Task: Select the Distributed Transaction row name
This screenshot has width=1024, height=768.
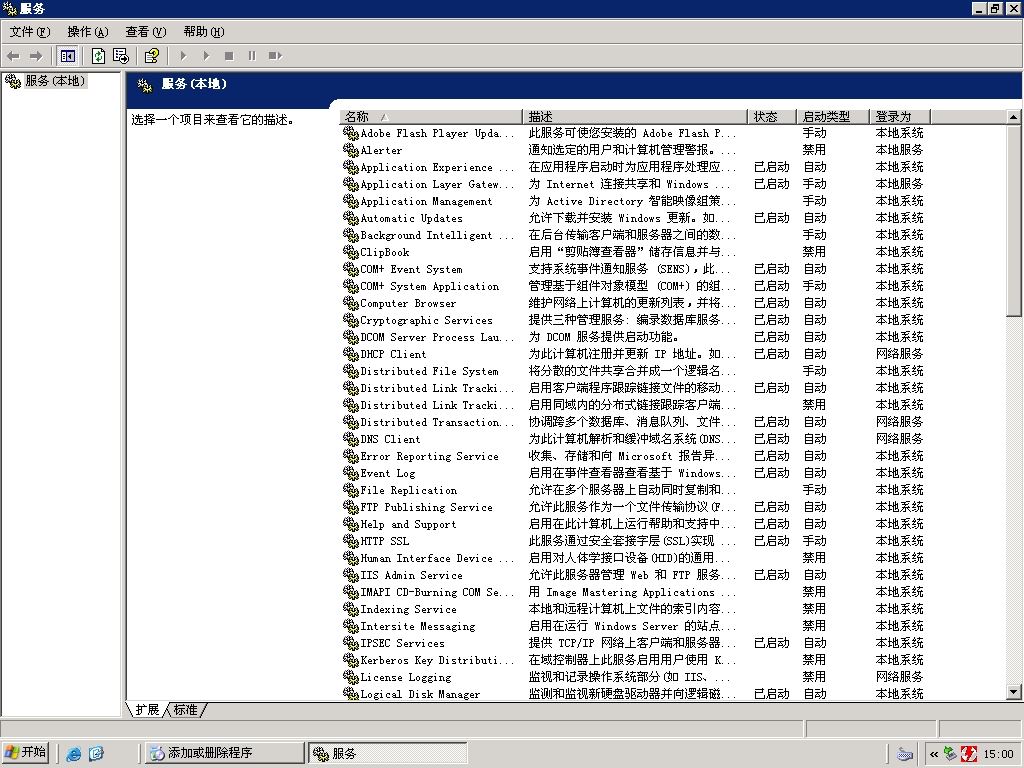Action: (437, 422)
